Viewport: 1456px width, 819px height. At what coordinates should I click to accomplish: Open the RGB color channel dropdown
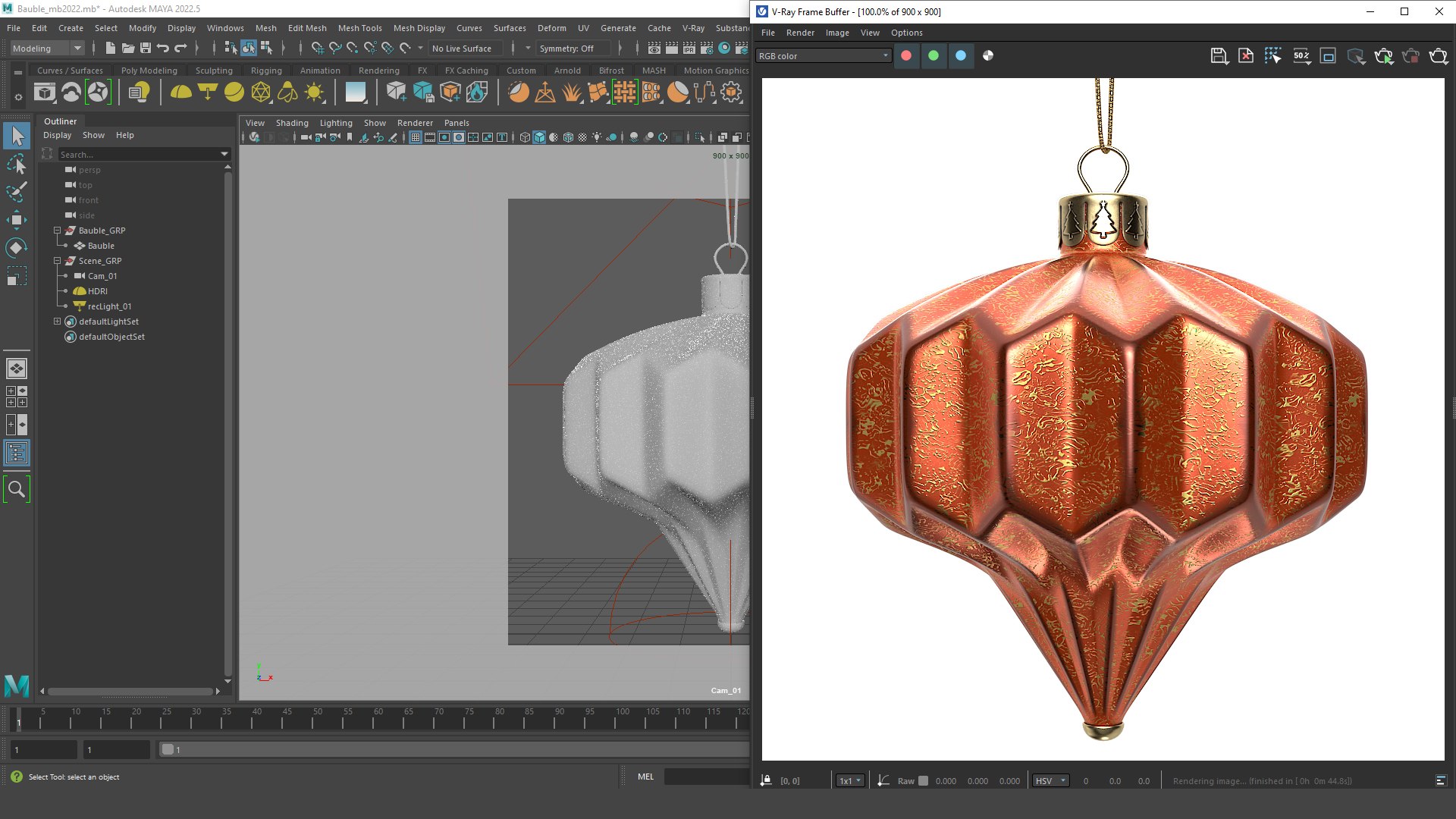[824, 56]
